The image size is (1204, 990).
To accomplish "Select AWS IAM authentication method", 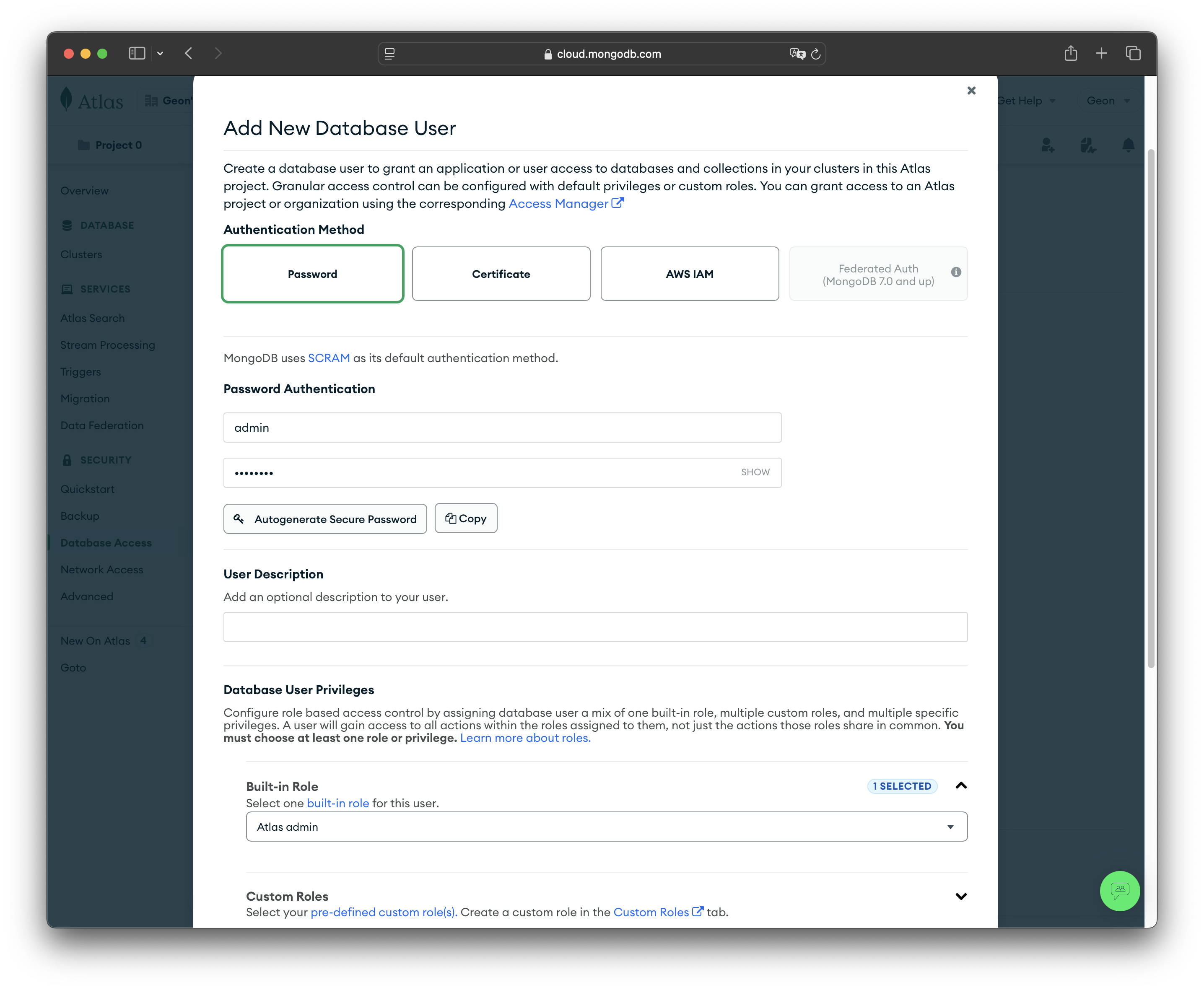I will [689, 274].
